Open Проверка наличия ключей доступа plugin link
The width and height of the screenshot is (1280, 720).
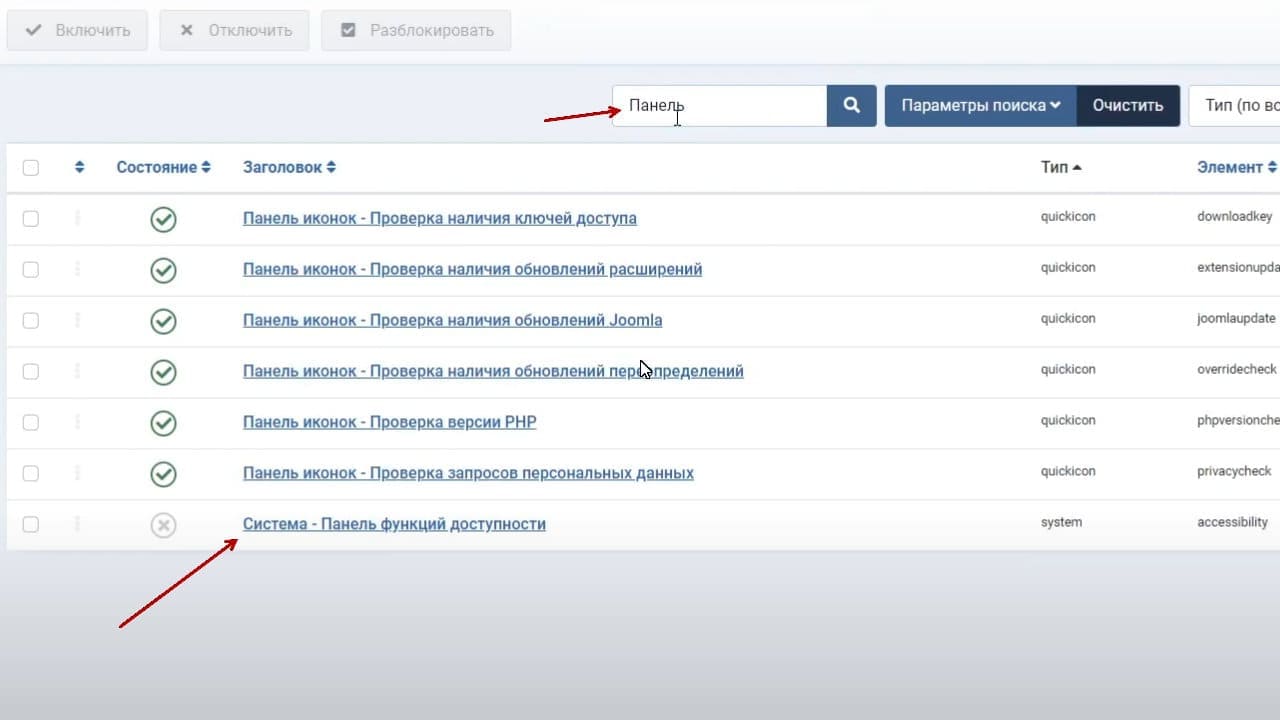coord(440,218)
